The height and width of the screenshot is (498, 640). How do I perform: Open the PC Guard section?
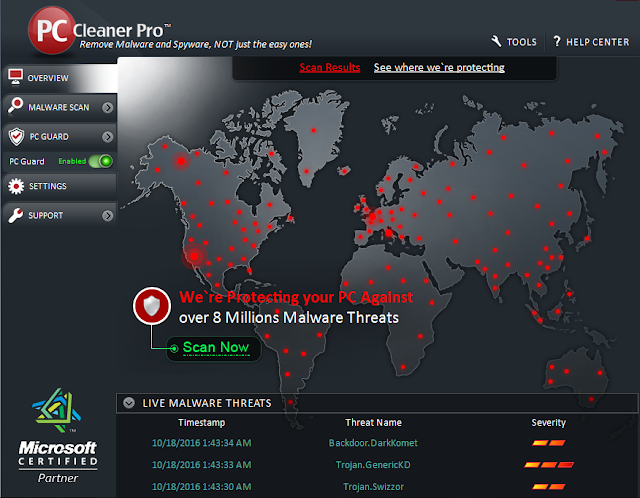(60, 136)
